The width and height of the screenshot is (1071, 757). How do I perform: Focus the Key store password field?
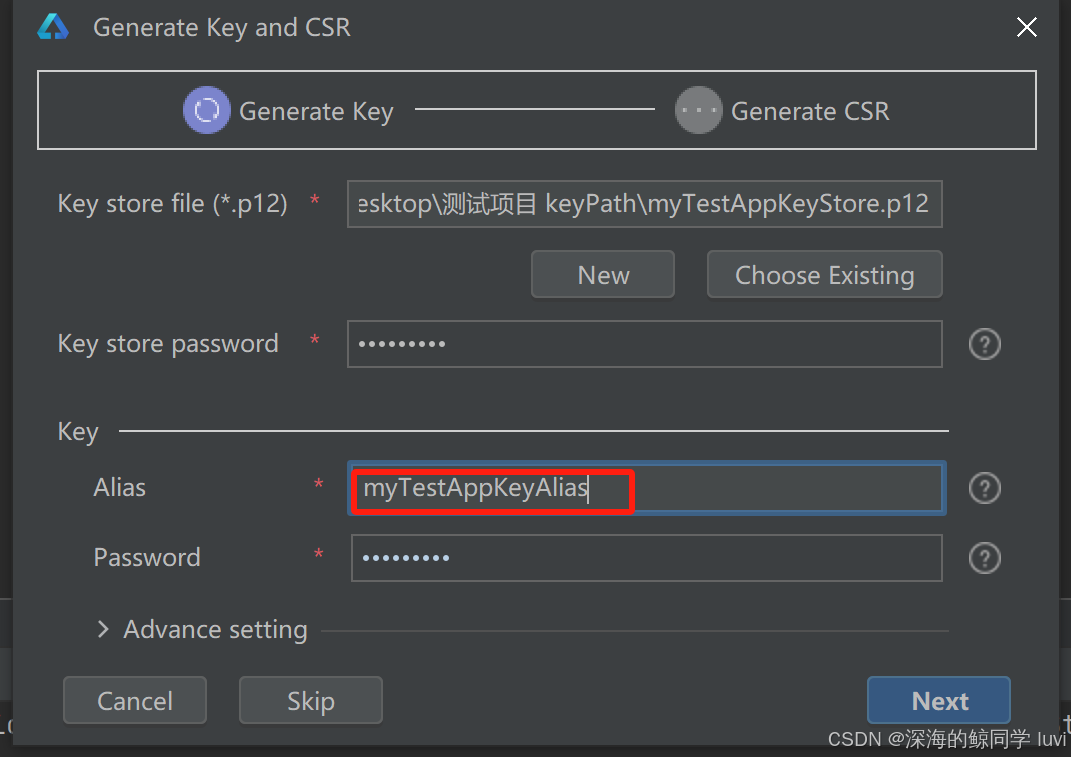(645, 344)
